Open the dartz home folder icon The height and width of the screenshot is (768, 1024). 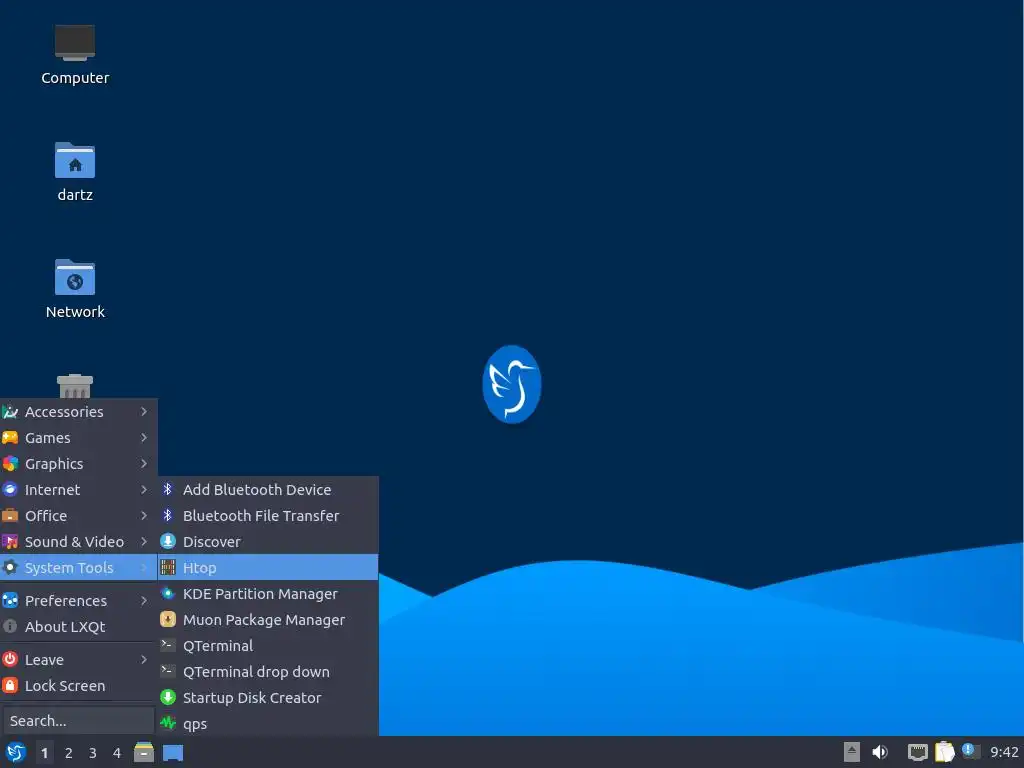coord(74,172)
